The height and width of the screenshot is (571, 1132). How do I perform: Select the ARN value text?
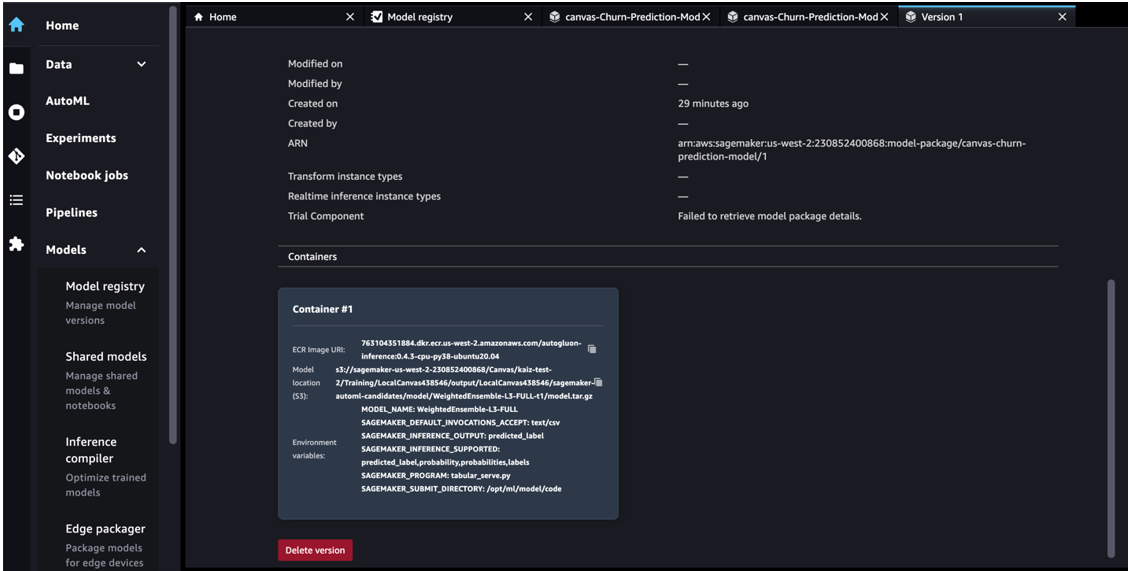[x=852, y=149]
